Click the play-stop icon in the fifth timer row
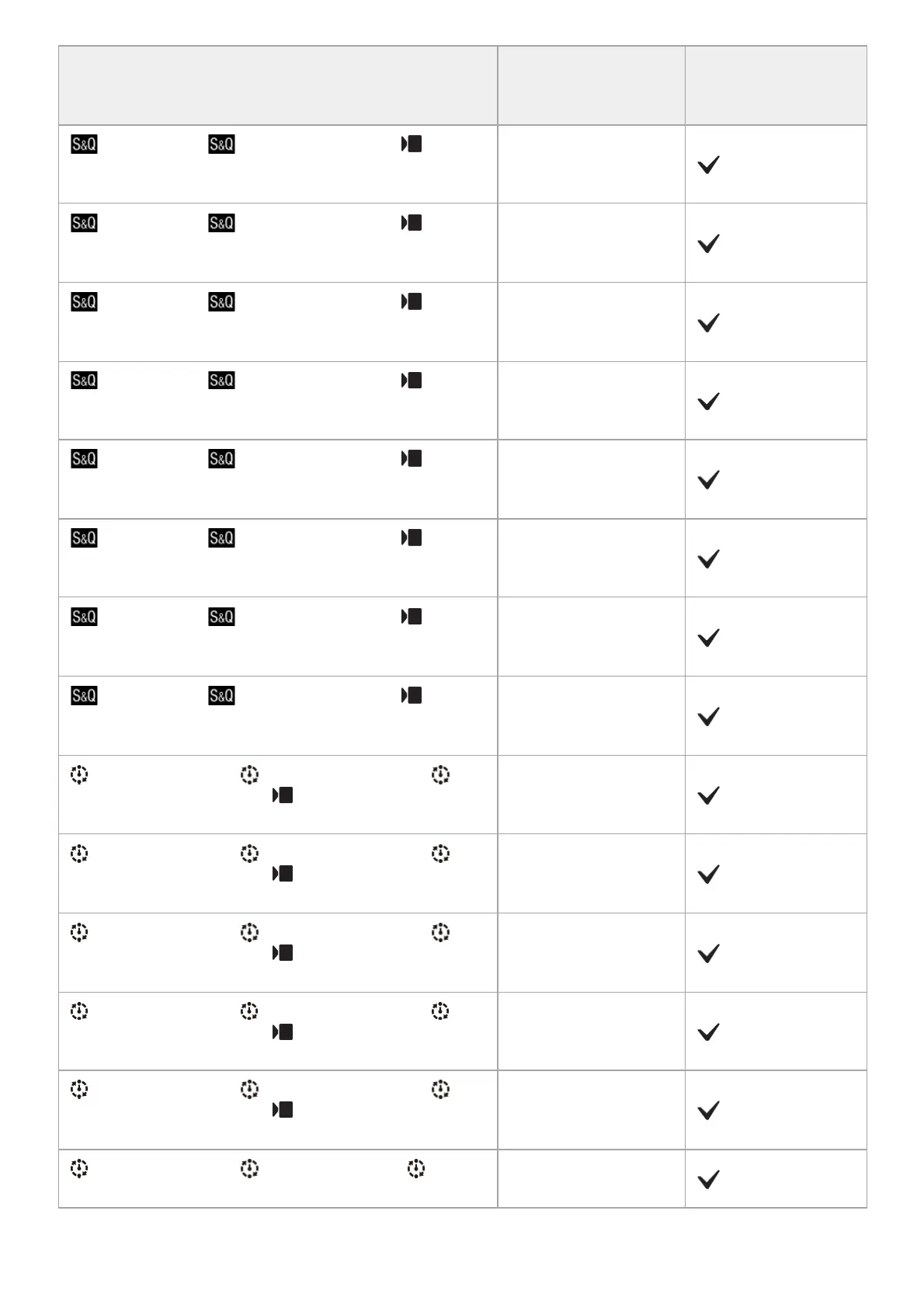 [x=283, y=1109]
